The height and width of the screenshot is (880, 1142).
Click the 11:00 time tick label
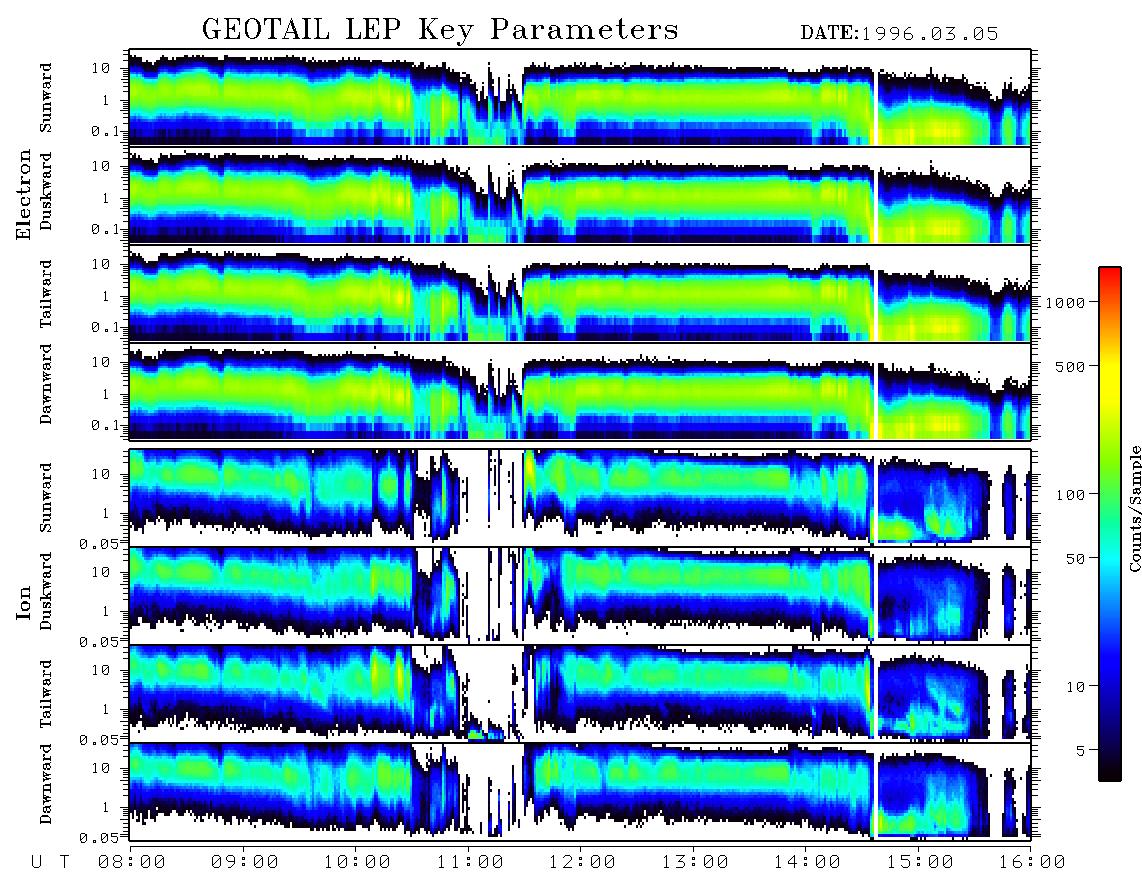tap(470, 862)
